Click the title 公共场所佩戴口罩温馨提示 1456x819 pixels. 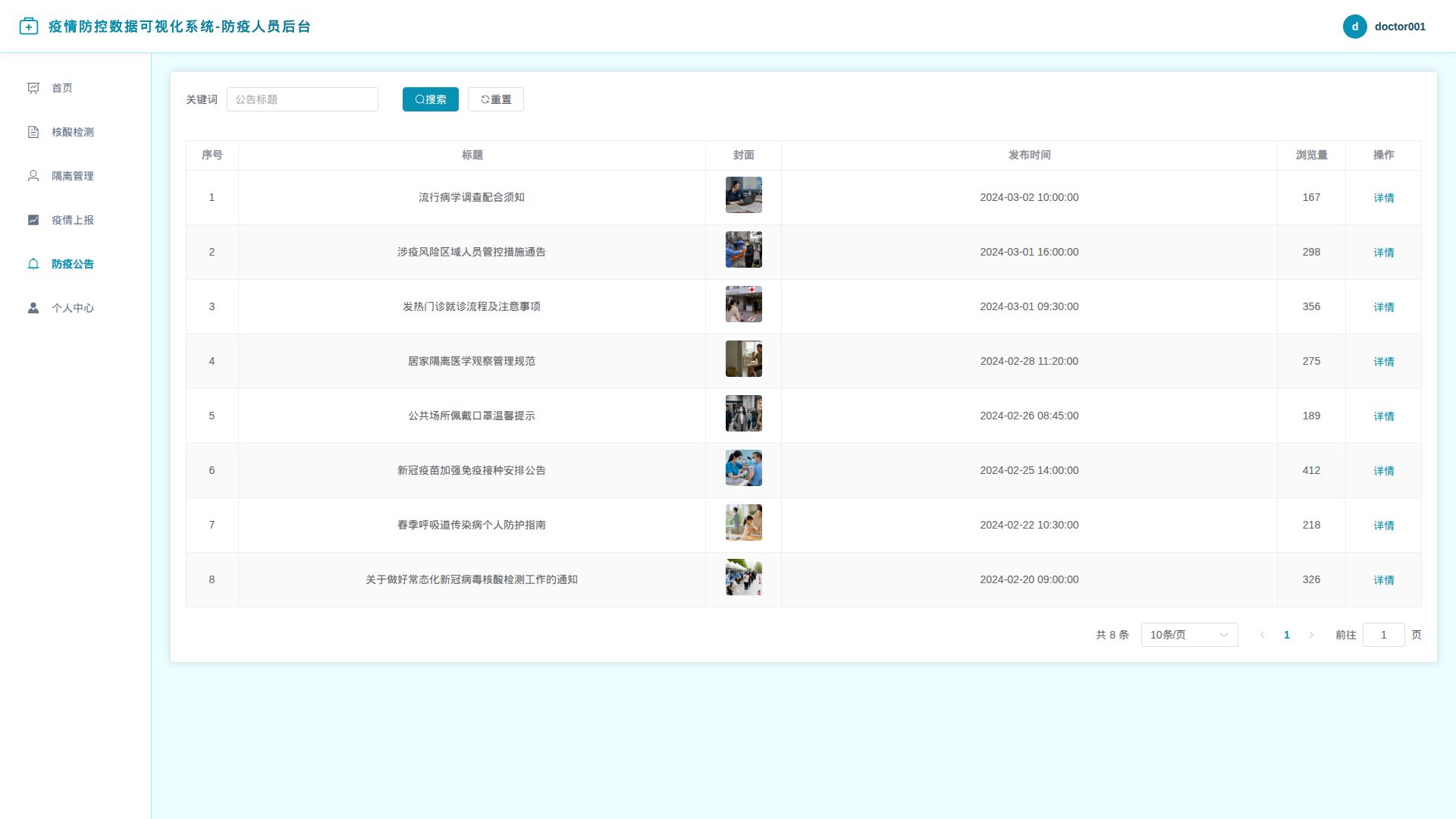[472, 416]
